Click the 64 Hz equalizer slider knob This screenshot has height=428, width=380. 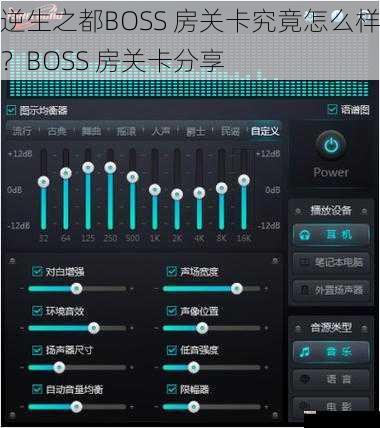66,173
